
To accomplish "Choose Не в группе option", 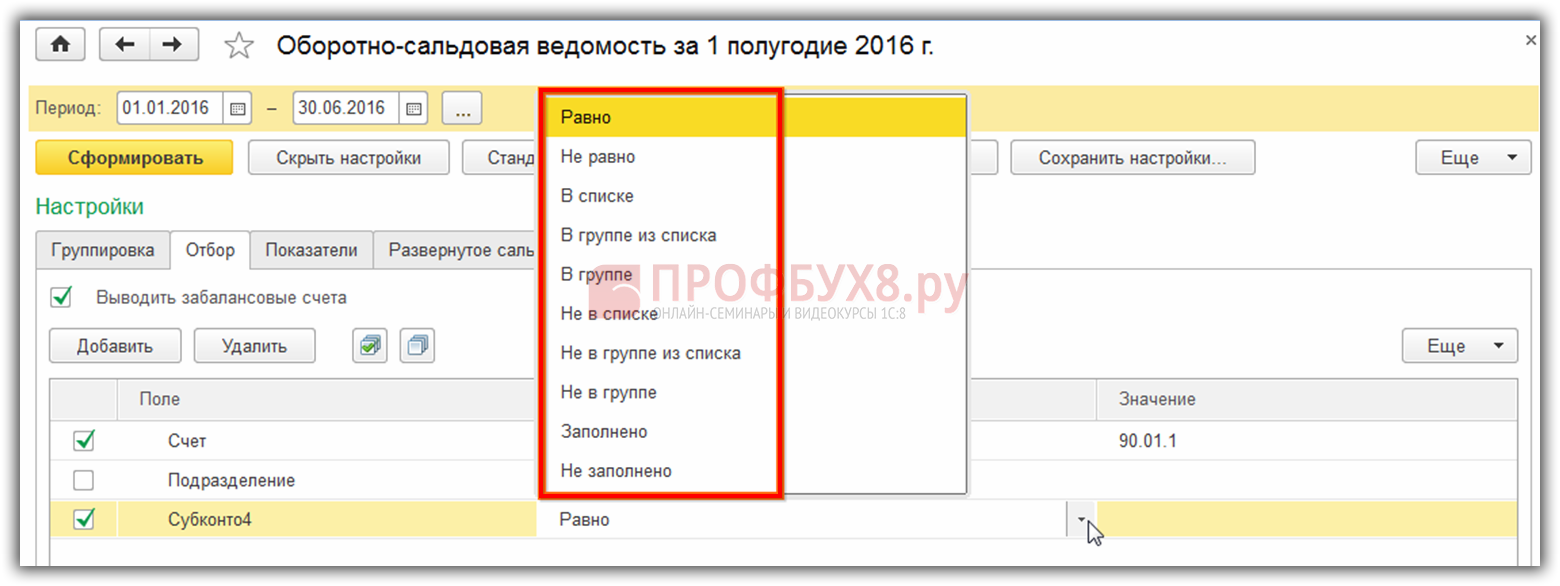I will tap(756, 393).
